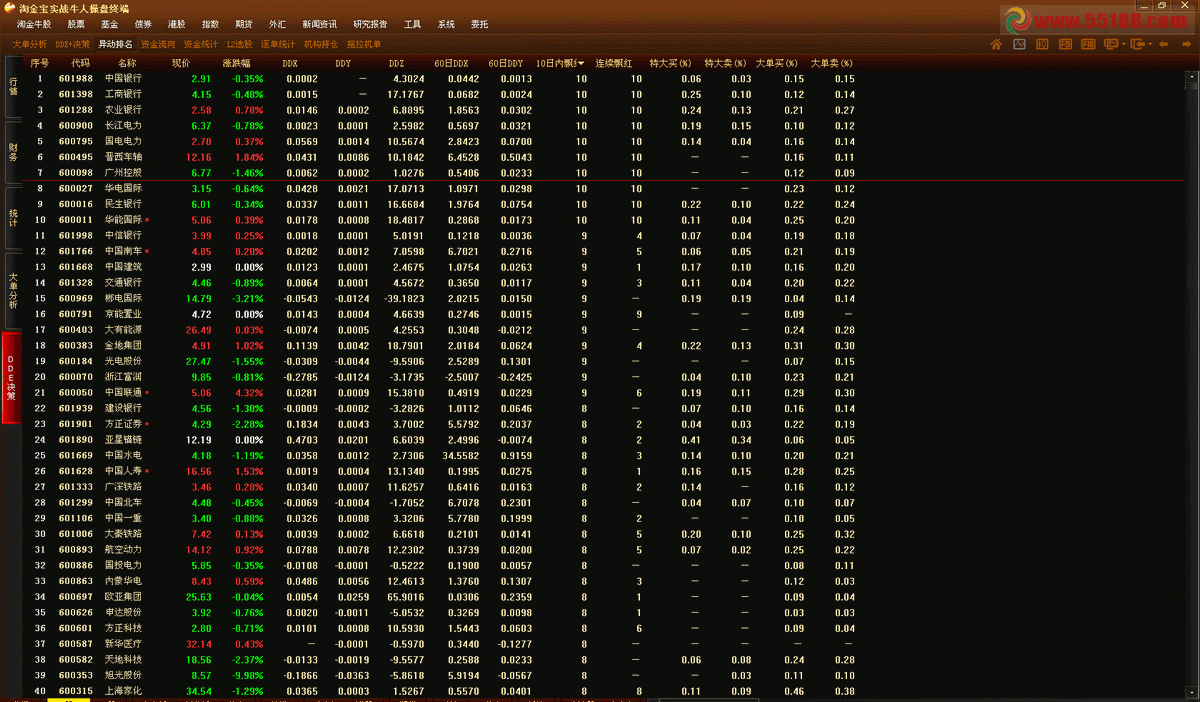This screenshot has width=1200, height=702.
Task: Sort by the 代码 column header
Action: 80,63
